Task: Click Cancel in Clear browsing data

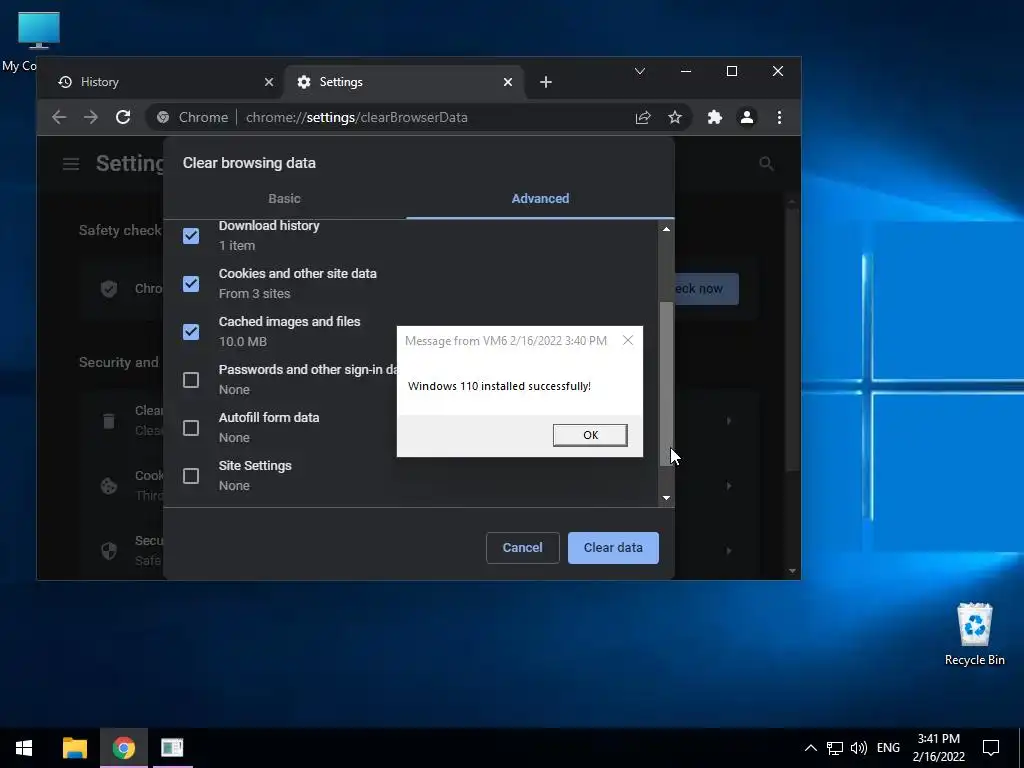Action: (522, 547)
